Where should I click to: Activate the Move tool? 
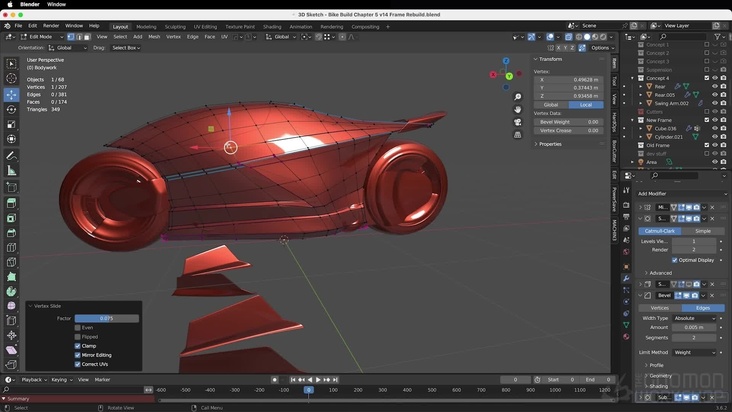pyautogui.click(x=12, y=94)
